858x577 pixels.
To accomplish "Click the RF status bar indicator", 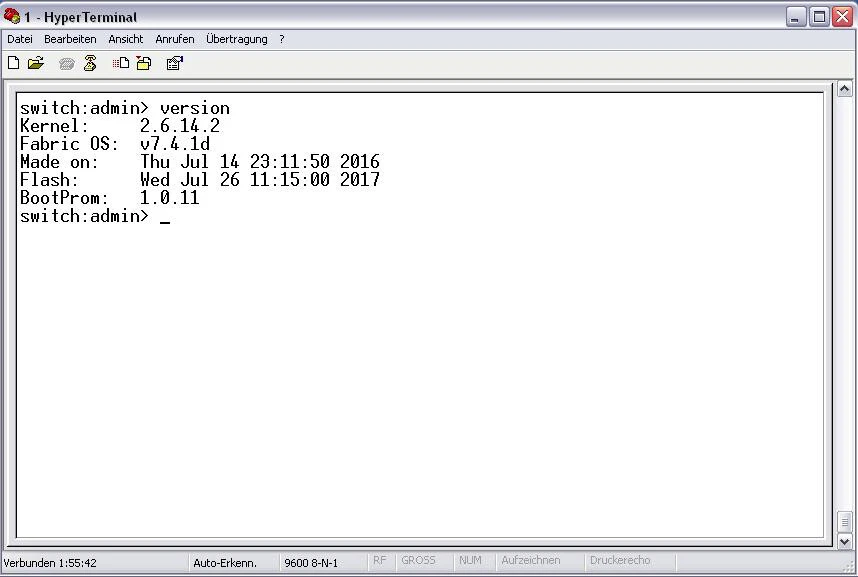I will (380, 561).
